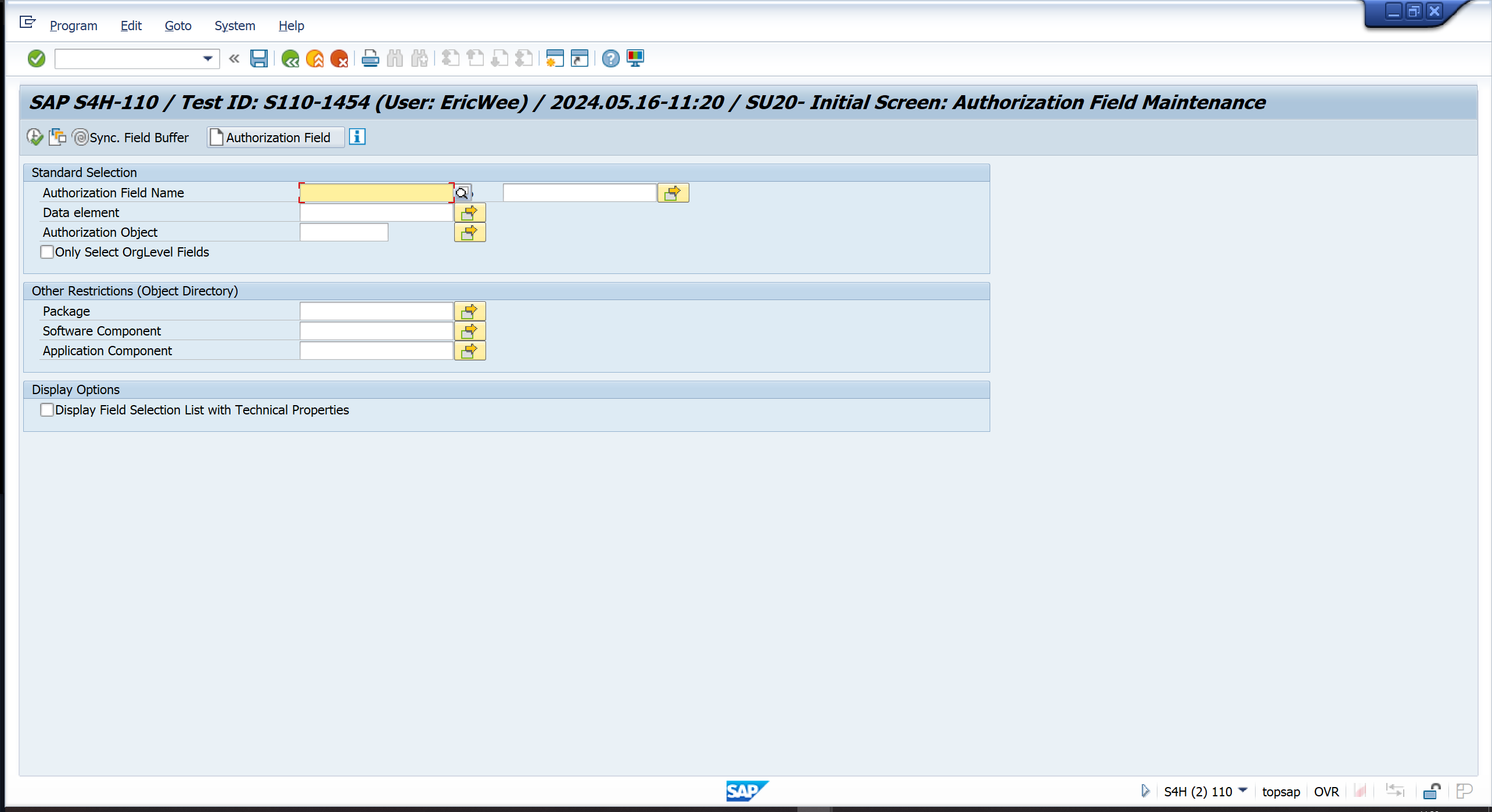
Task: Open the Goto menu
Action: (x=178, y=26)
